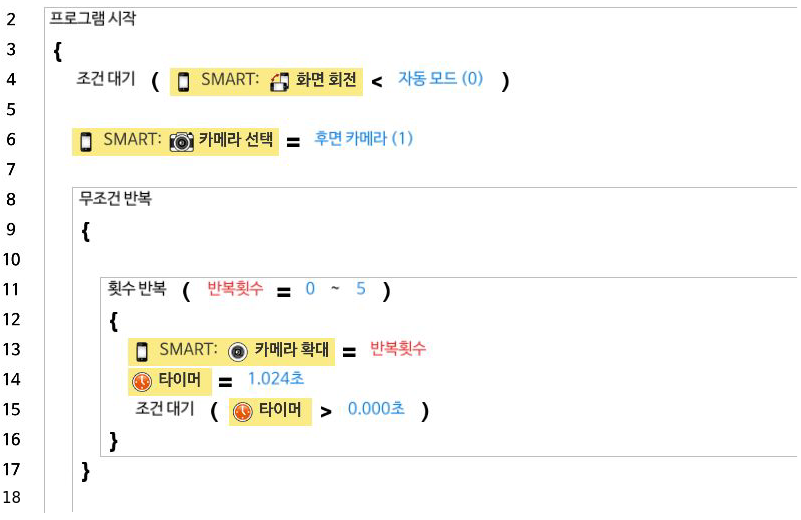The image size is (801, 520).
Task: Select the 프로그램 시작 block header
Action: (93, 19)
